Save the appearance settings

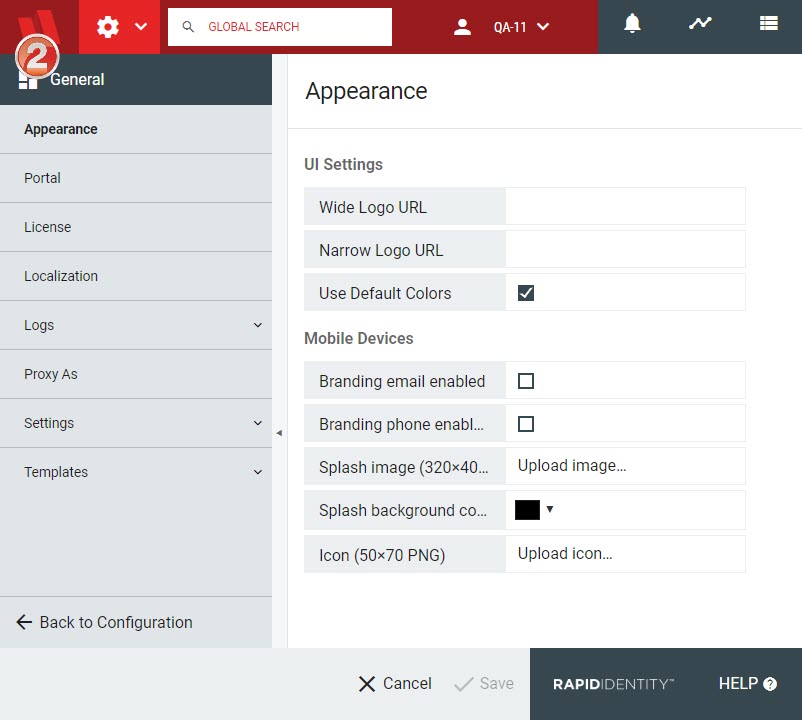[484, 684]
